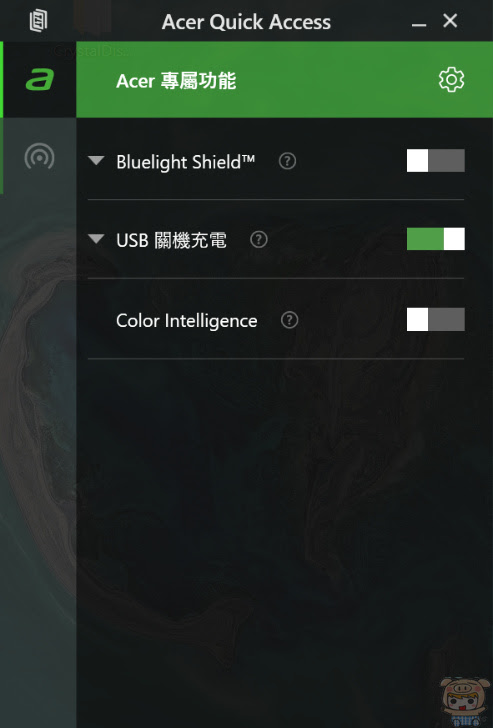Click the Acer Quick Access title text
This screenshot has width=493, height=728.
[x=246, y=22]
